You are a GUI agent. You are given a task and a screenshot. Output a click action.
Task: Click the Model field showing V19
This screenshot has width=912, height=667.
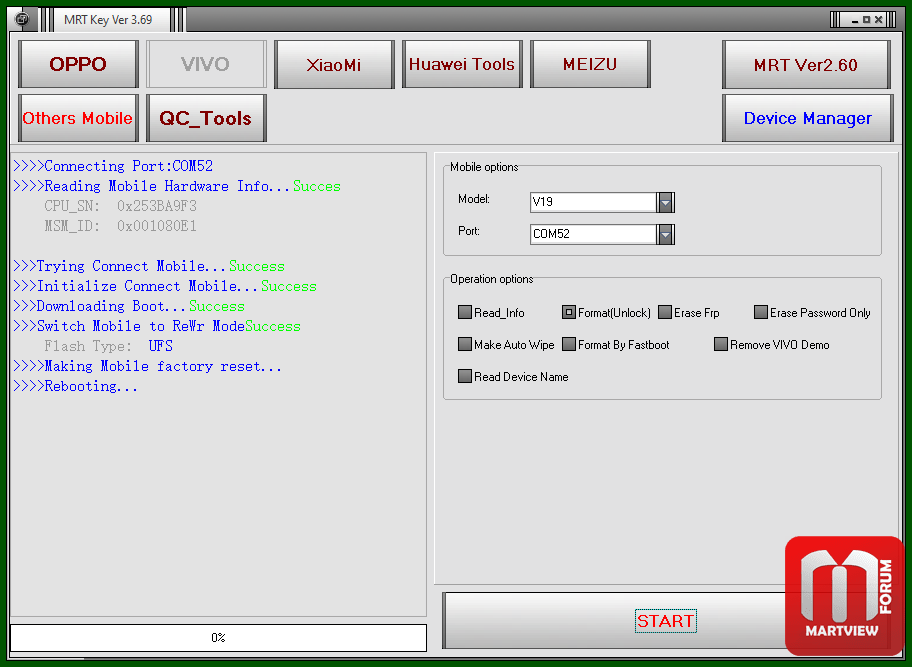point(593,202)
